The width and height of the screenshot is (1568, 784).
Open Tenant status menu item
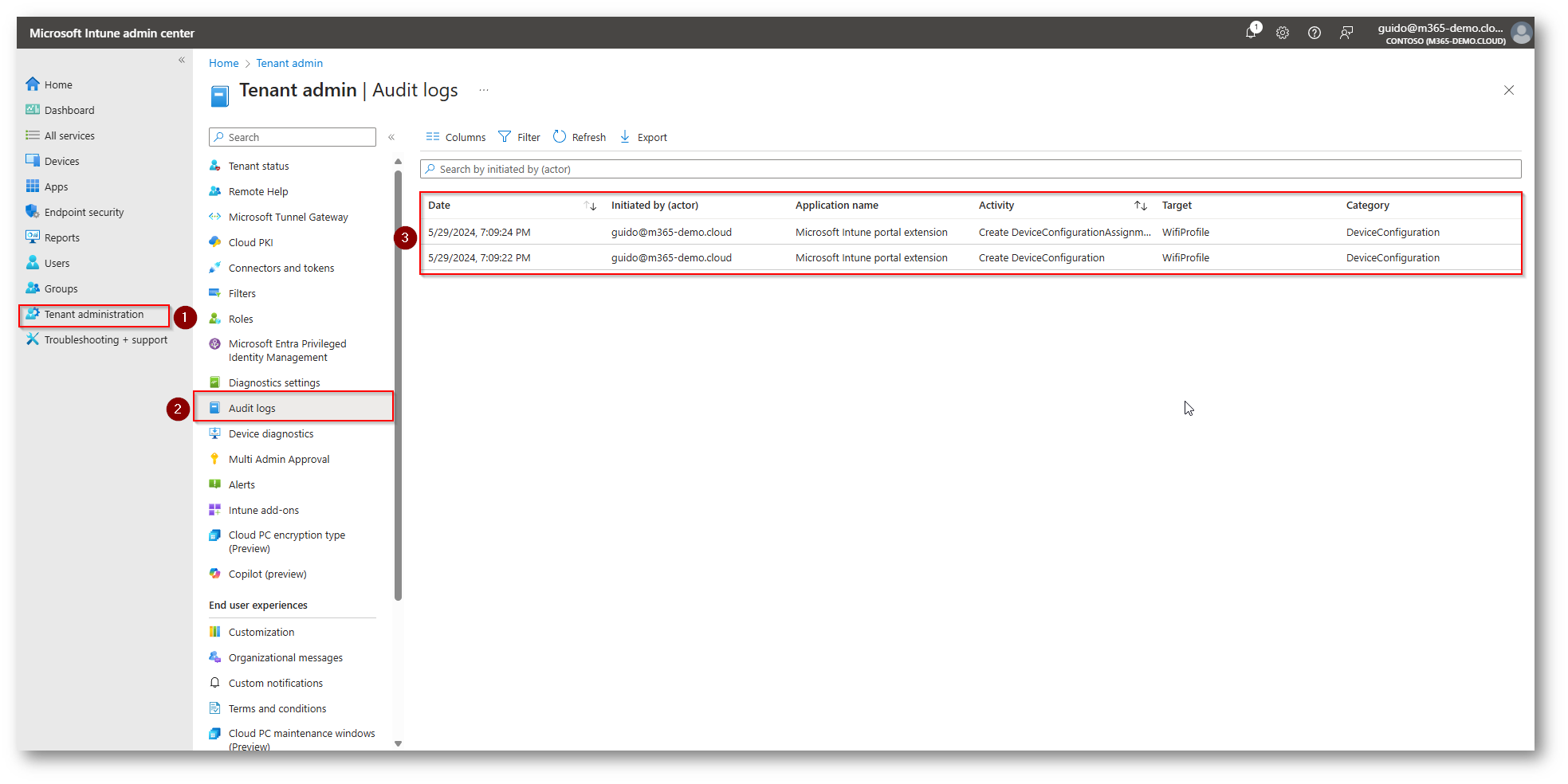258,166
